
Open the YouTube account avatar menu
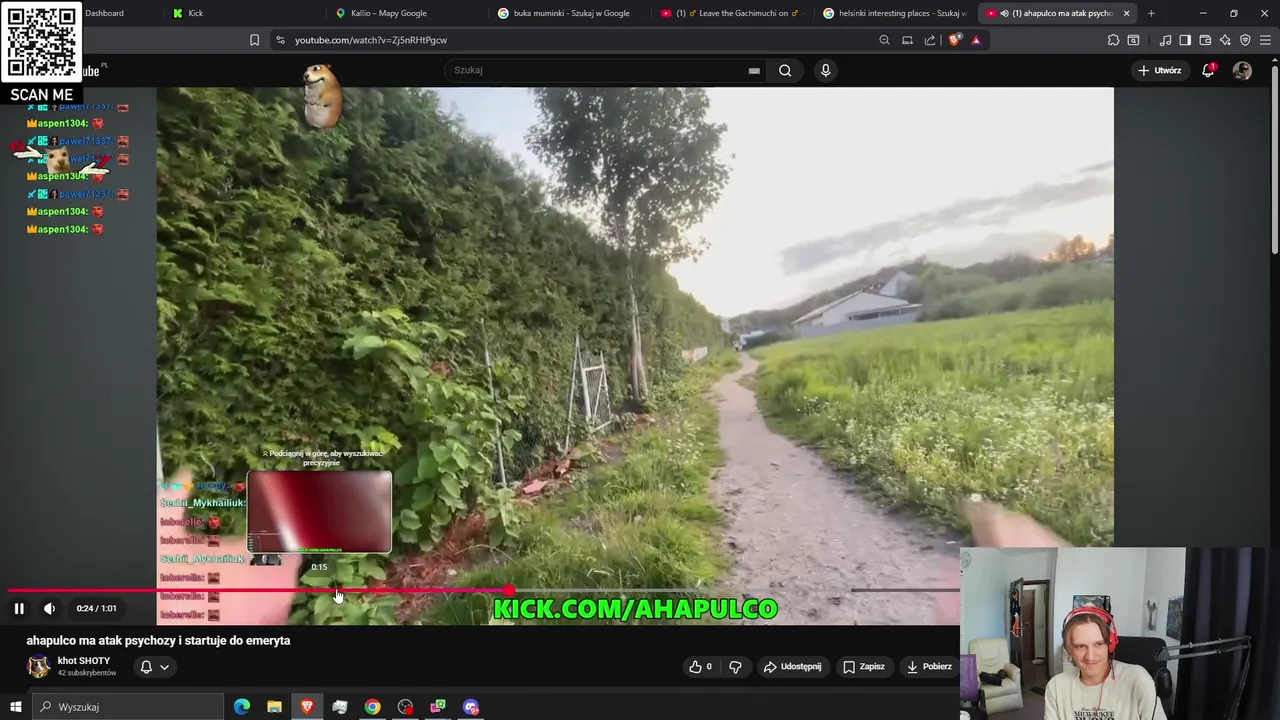pos(1242,70)
